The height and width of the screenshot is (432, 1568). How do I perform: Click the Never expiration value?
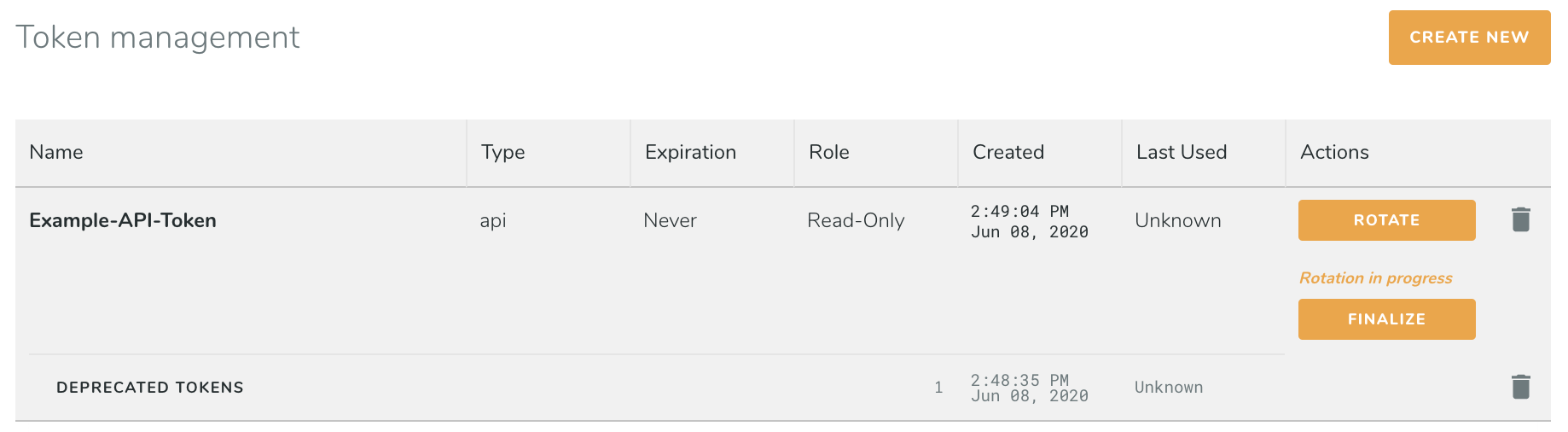[670, 220]
